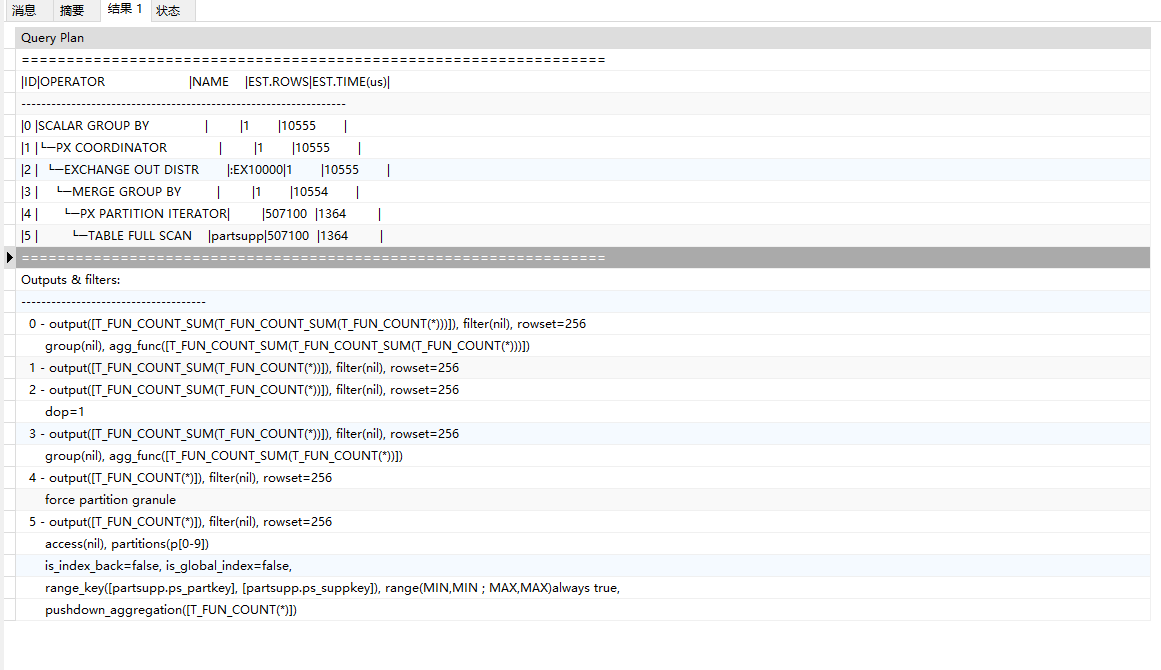Select the PX COORDINATOR plan row
1161x670 pixels.
click(x=110, y=148)
